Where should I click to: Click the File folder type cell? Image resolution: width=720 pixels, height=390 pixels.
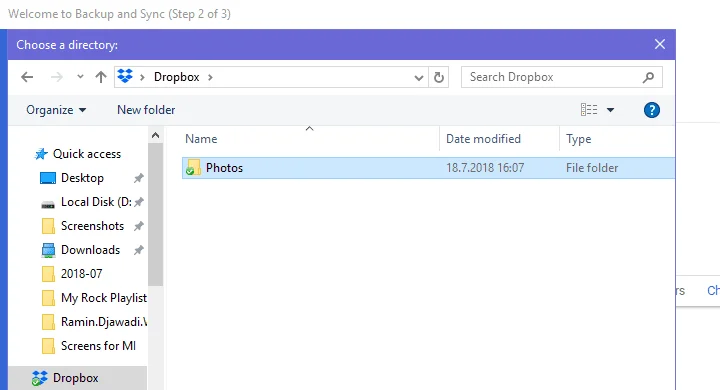coord(592,168)
